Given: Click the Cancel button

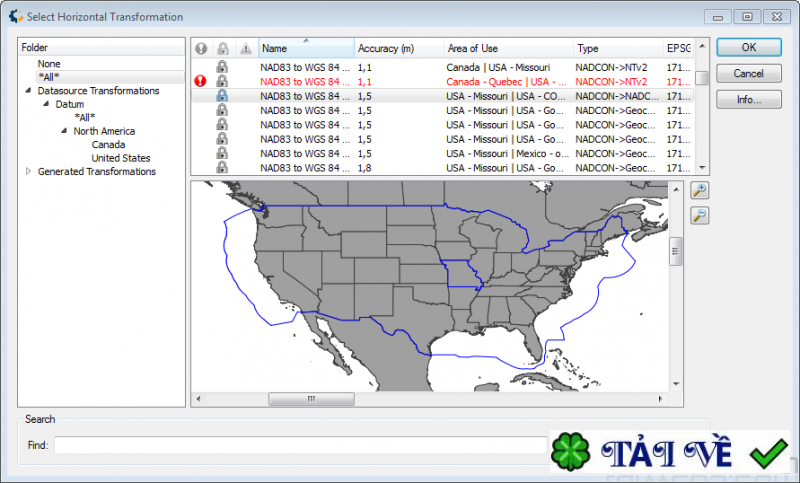Looking at the screenshot, I should 748,73.
